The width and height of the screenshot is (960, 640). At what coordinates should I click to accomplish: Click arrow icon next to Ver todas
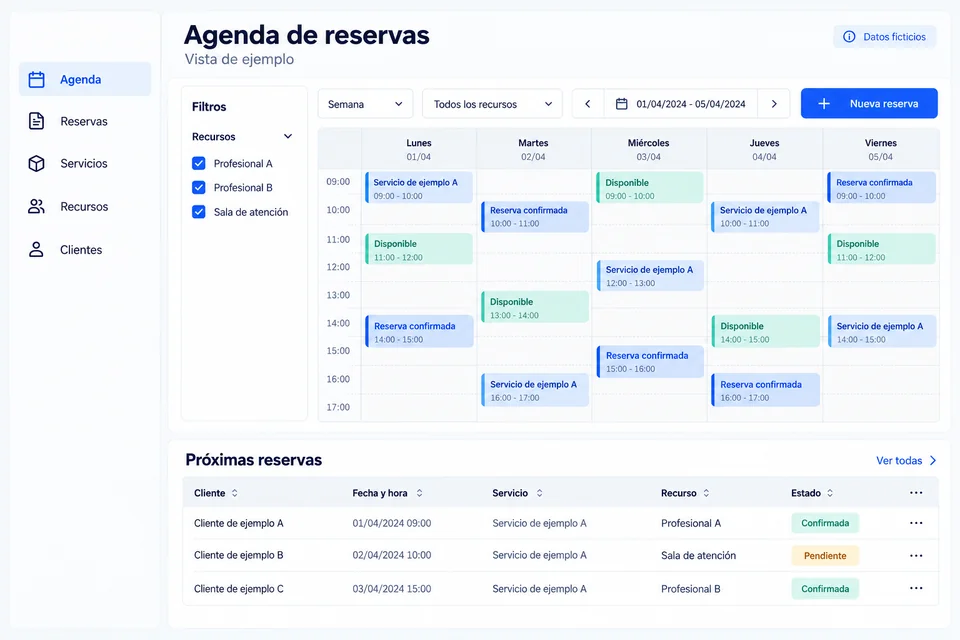[933, 461]
